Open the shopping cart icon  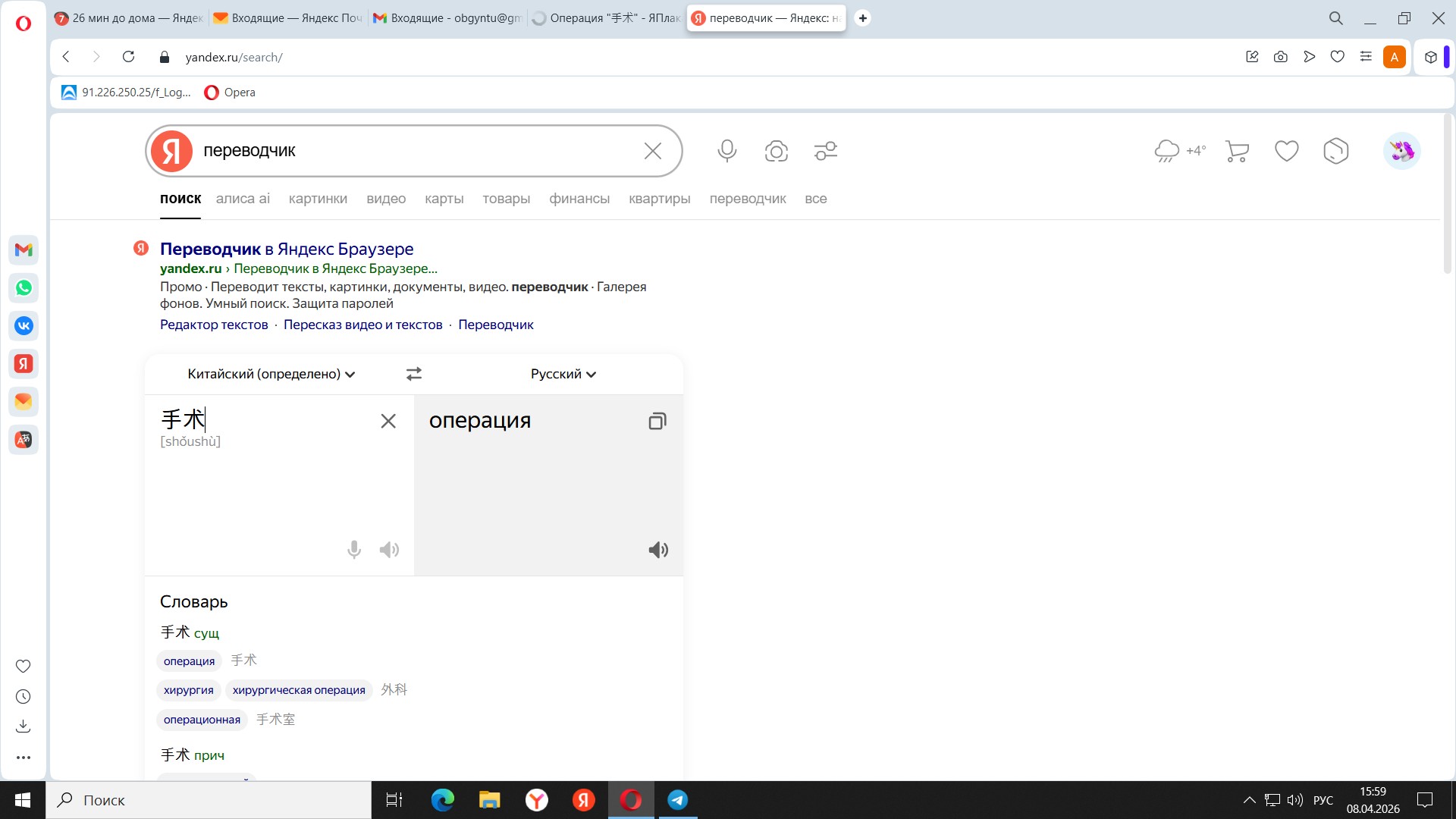point(1237,151)
